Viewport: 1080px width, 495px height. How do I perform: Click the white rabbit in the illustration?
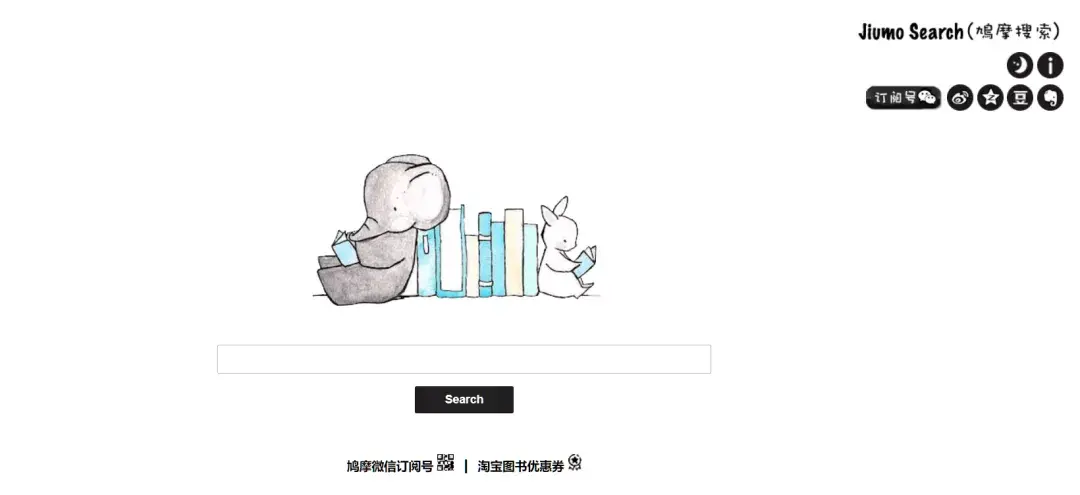click(x=563, y=249)
